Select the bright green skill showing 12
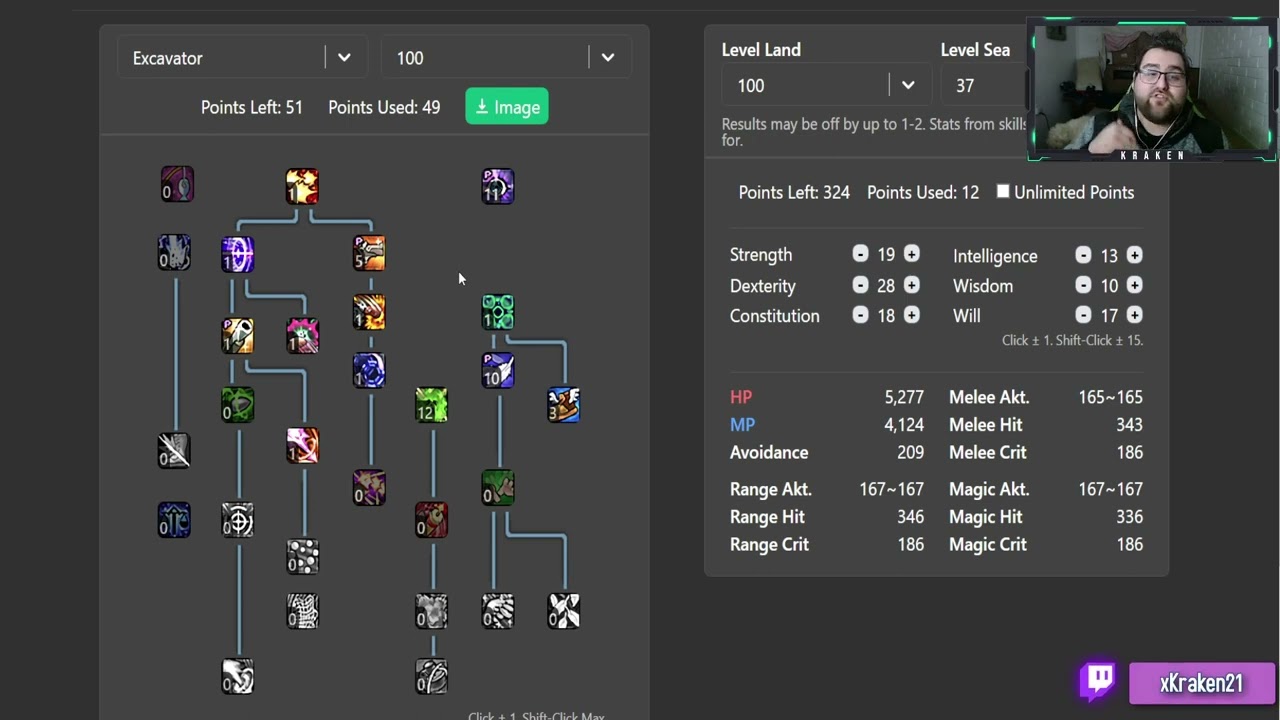The height and width of the screenshot is (720, 1280). (431, 405)
